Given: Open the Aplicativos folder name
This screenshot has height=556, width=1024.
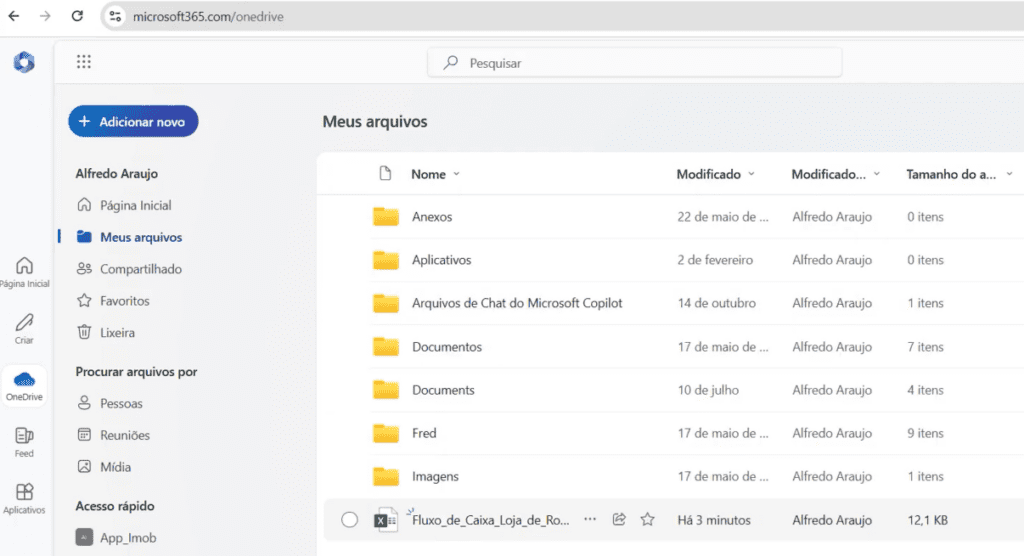Looking at the screenshot, I should click(441, 260).
